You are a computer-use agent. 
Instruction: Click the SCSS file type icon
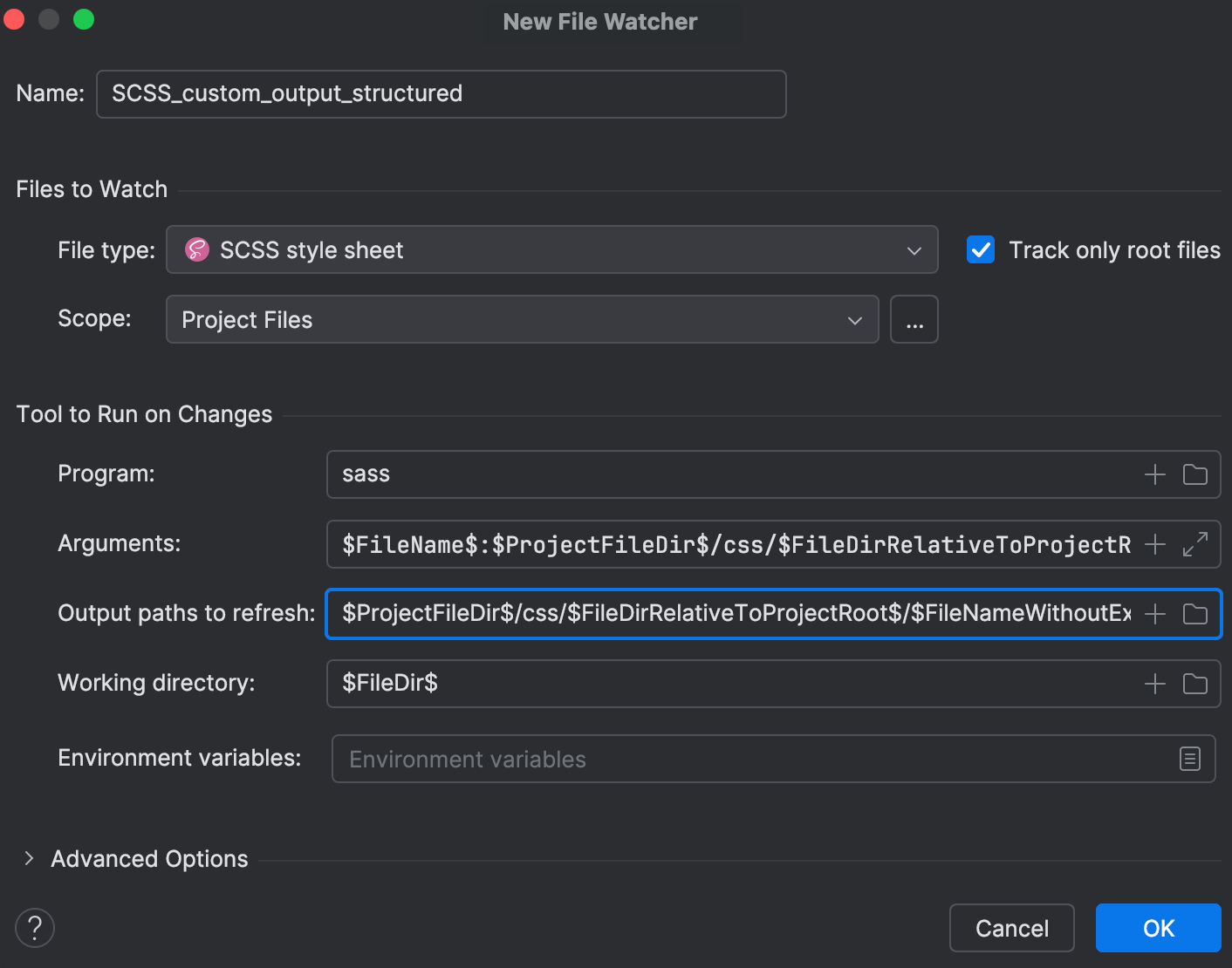coord(196,249)
